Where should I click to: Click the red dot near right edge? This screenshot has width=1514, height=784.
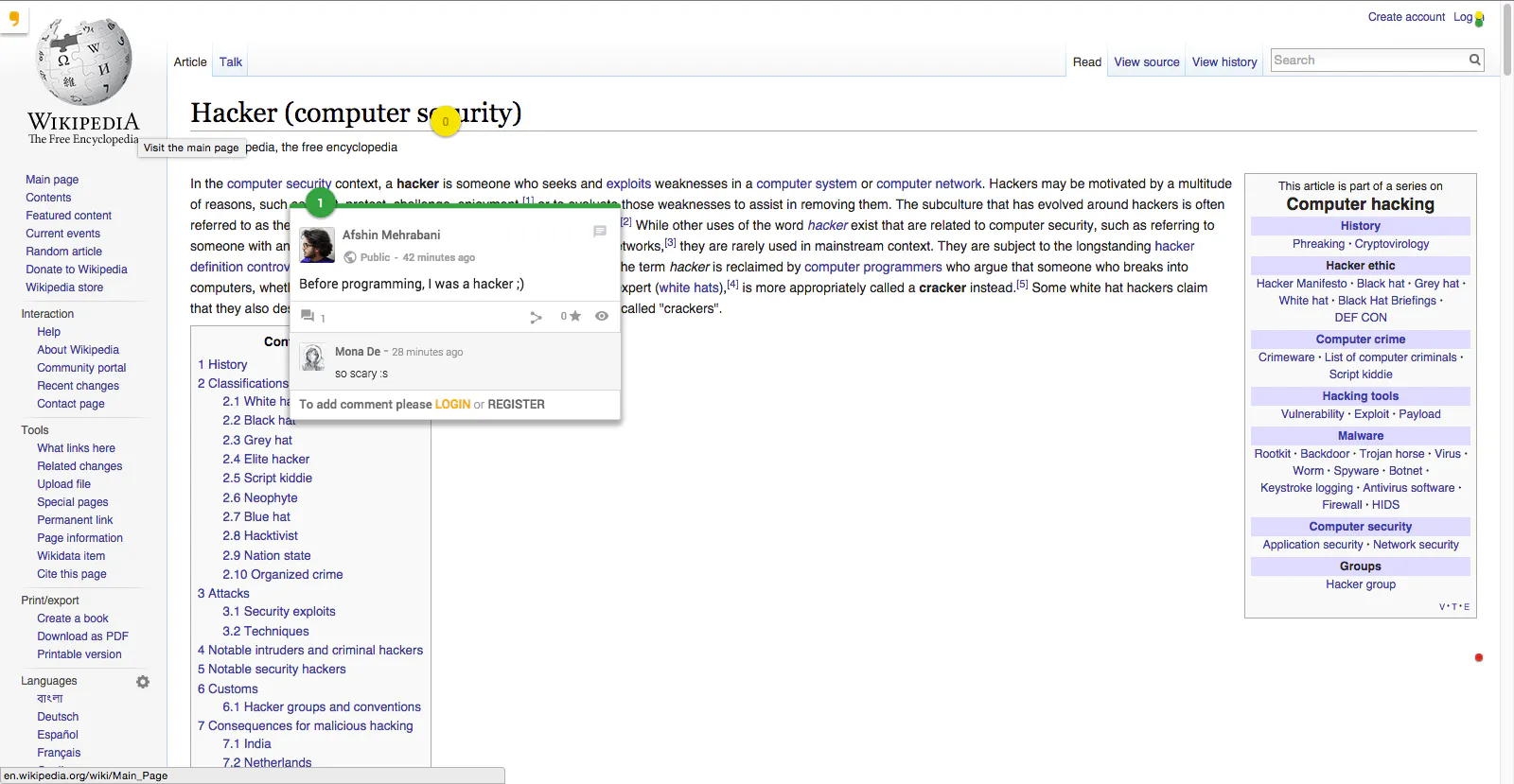point(1478,657)
